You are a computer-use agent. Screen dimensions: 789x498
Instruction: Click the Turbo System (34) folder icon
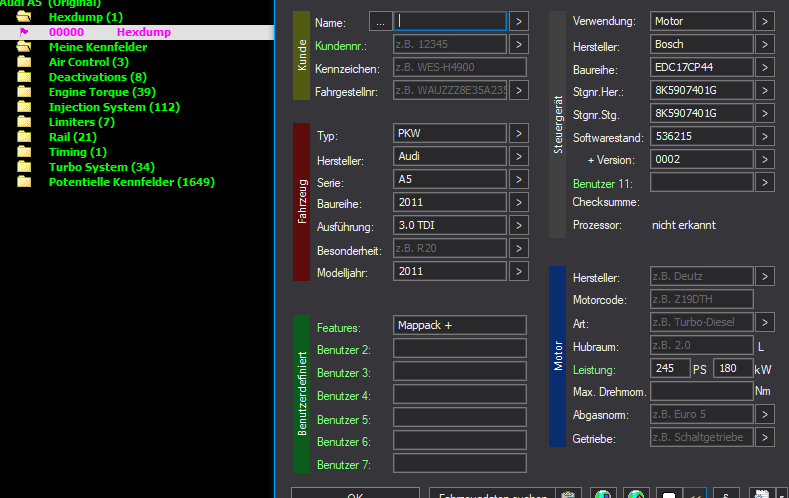(24, 167)
